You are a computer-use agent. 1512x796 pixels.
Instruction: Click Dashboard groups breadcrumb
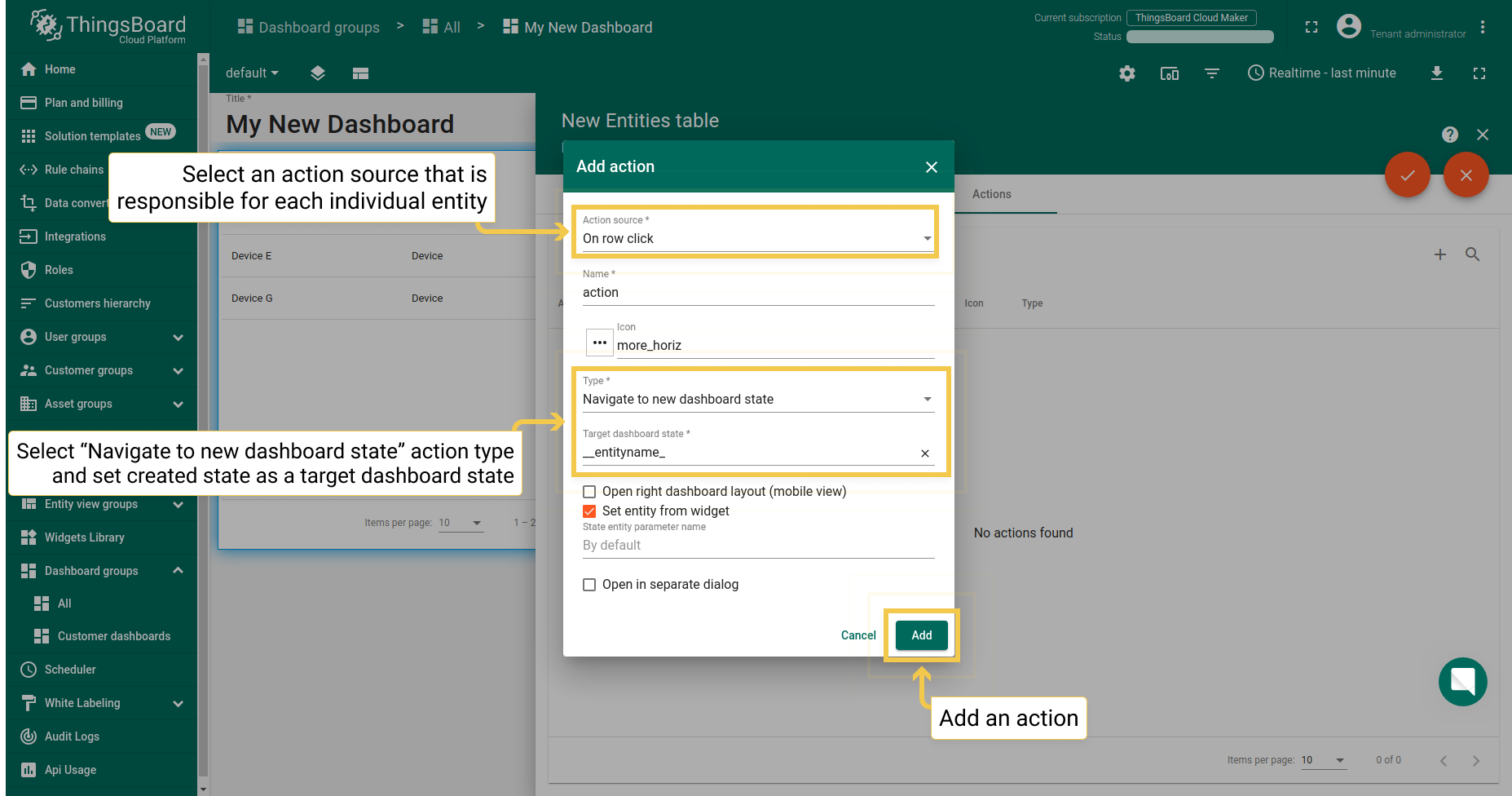(x=309, y=27)
